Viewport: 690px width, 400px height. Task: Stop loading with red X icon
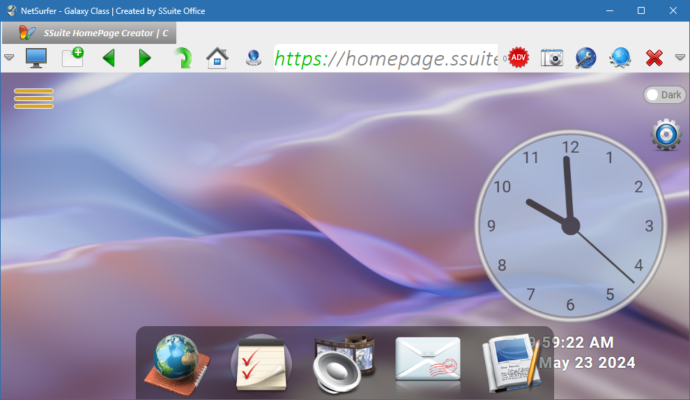tap(654, 58)
